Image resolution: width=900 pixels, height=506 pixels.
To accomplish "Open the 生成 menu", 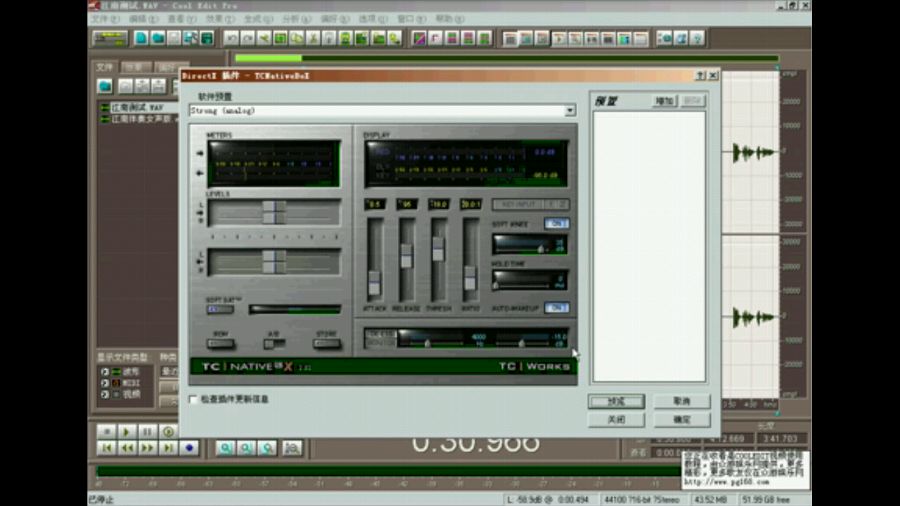I will (258, 19).
